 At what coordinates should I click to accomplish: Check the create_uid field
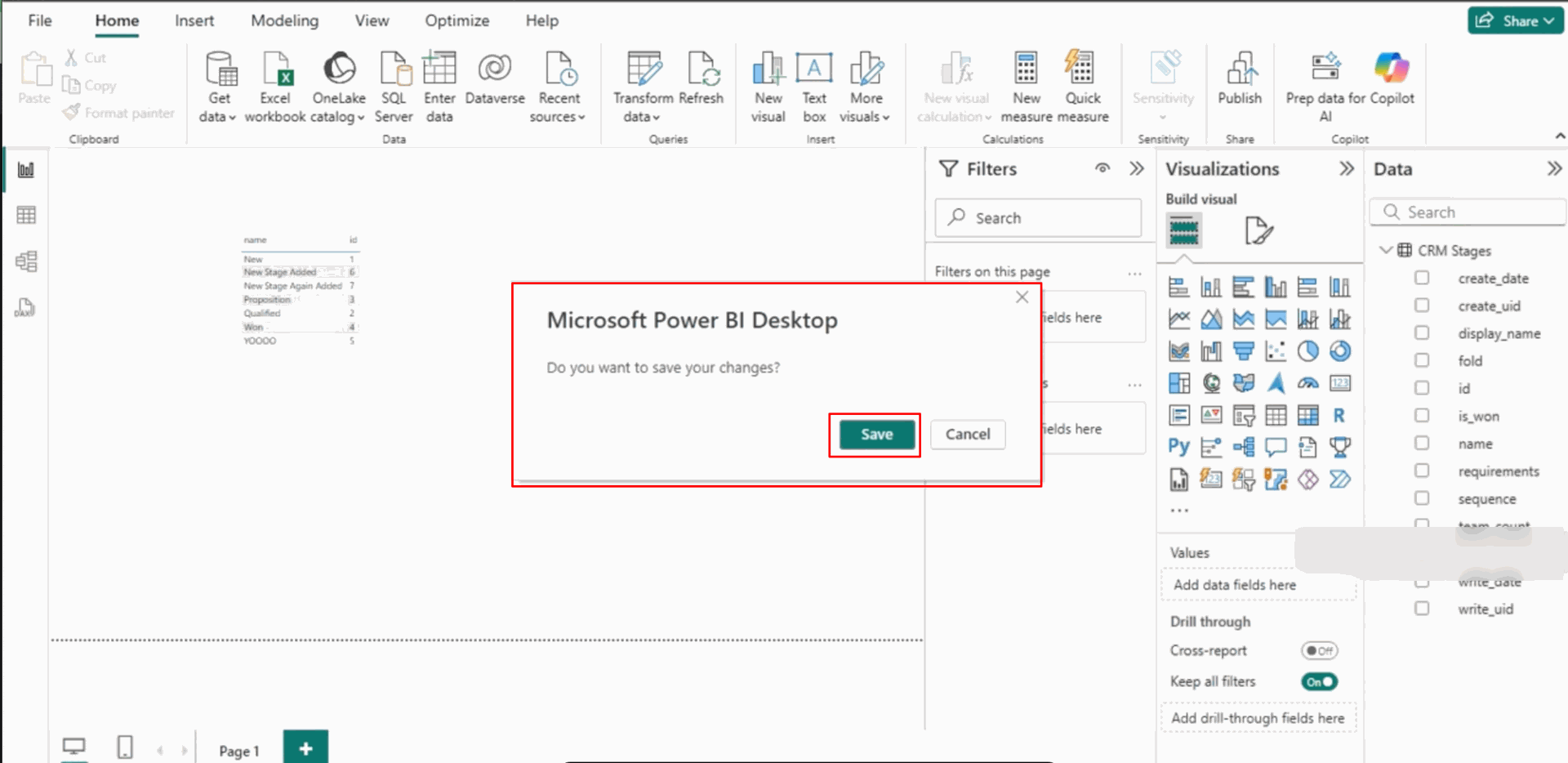click(x=1422, y=306)
